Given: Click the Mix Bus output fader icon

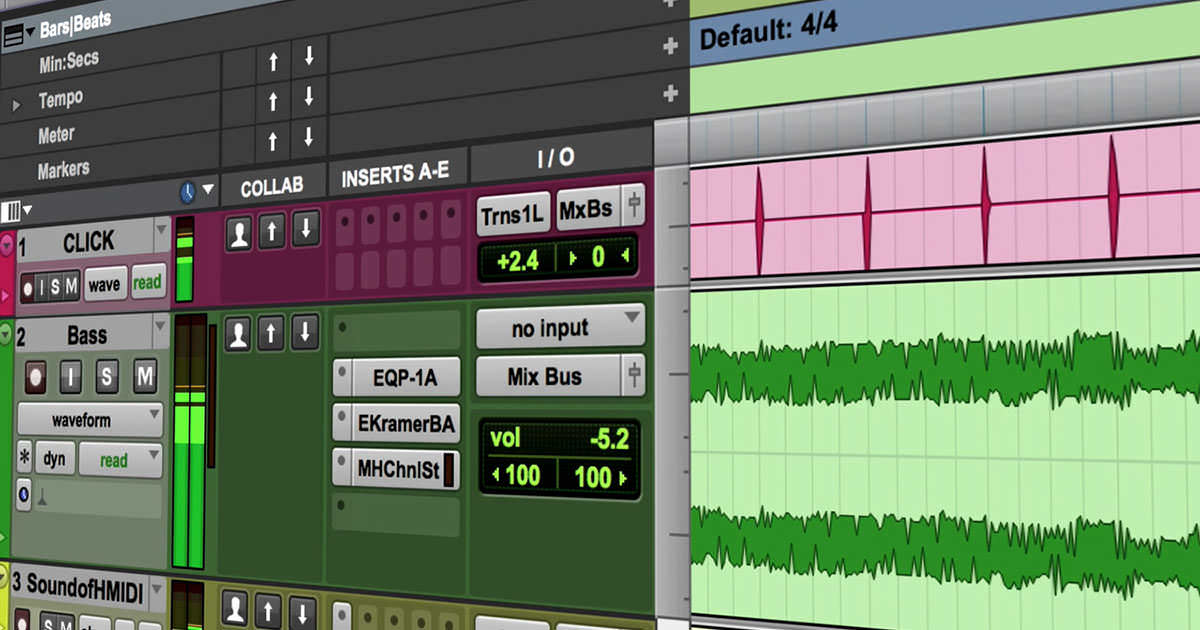Looking at the screenshot, I should coord(632,377).
